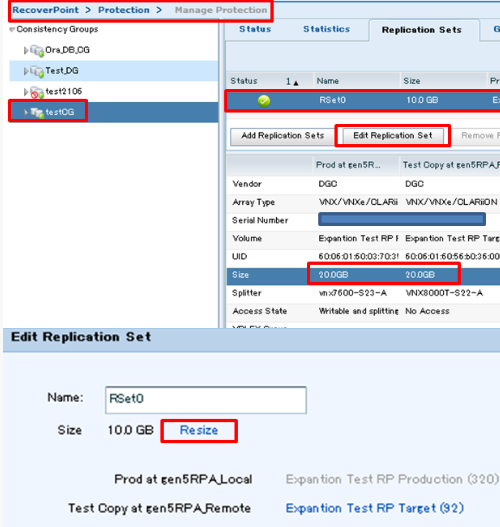This screenshot has height=527, width=500.
Task: Click the Test_DG group icon
Action: (37, 71)
